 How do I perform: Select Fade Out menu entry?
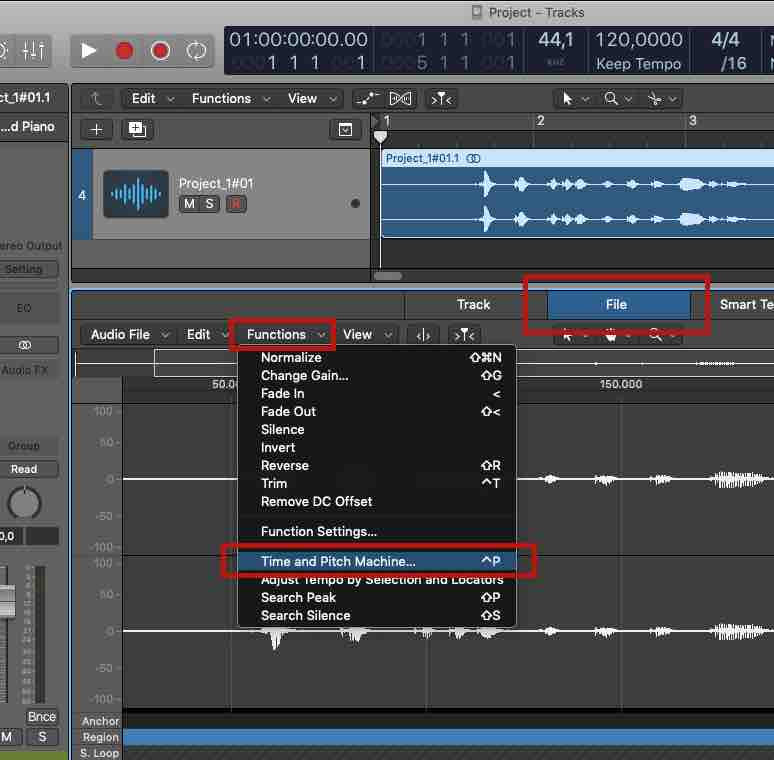(377, 412)
